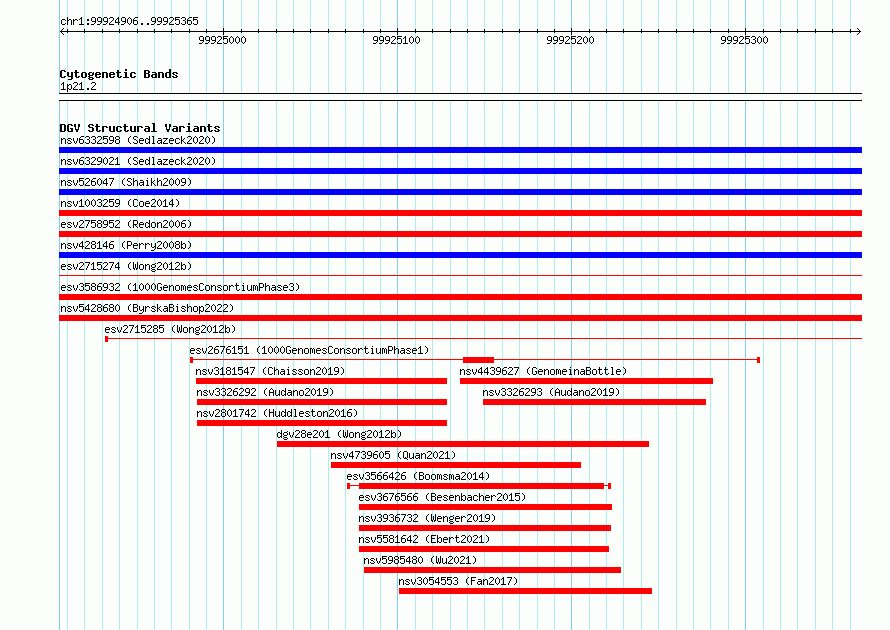890x630 pixels.
Task: Open variant nsv3326292 (Audano2019)
Action: click(x=265, y=392)
